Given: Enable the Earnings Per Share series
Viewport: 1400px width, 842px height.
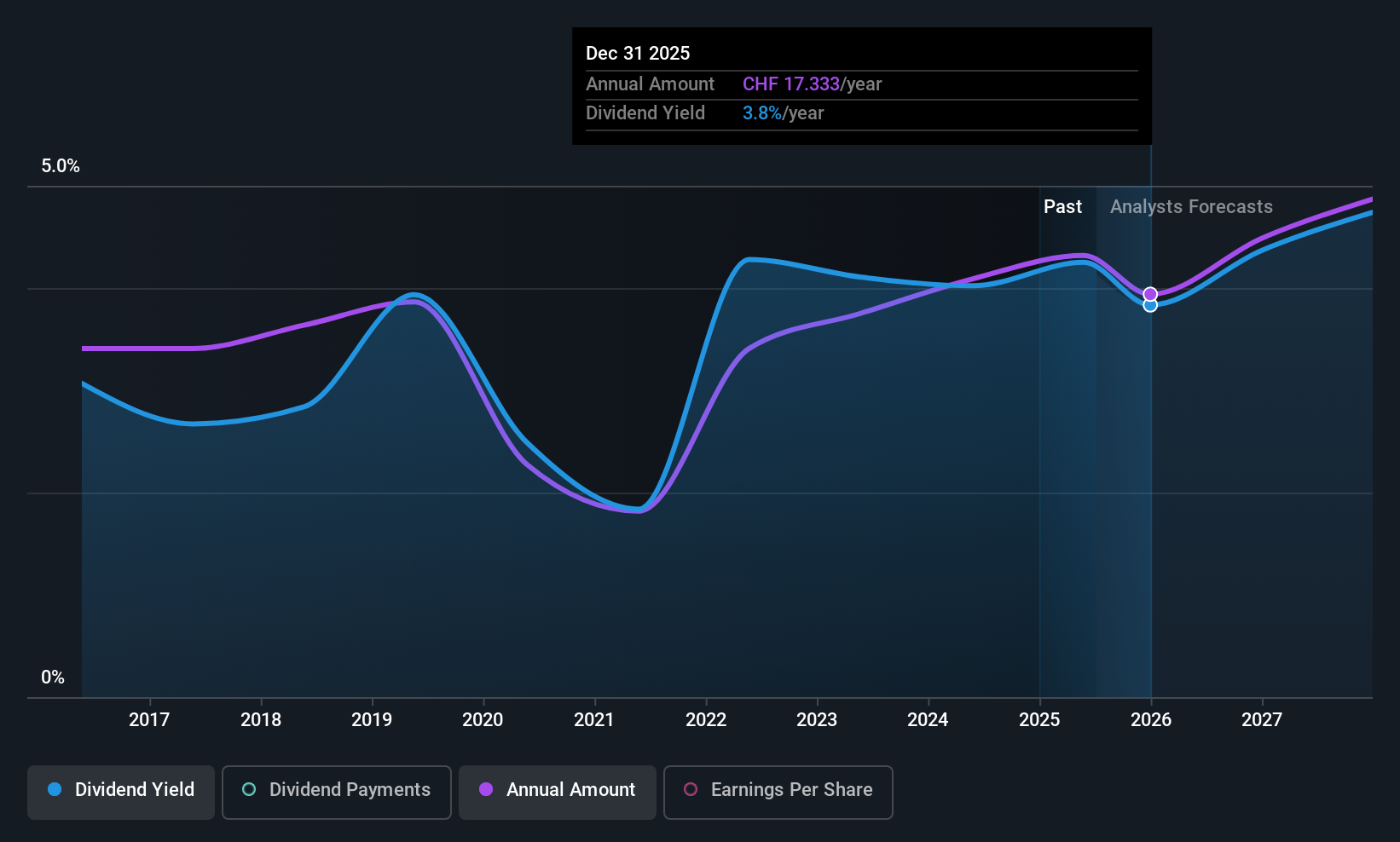Looking at the screenshot, I should [778, 793].
